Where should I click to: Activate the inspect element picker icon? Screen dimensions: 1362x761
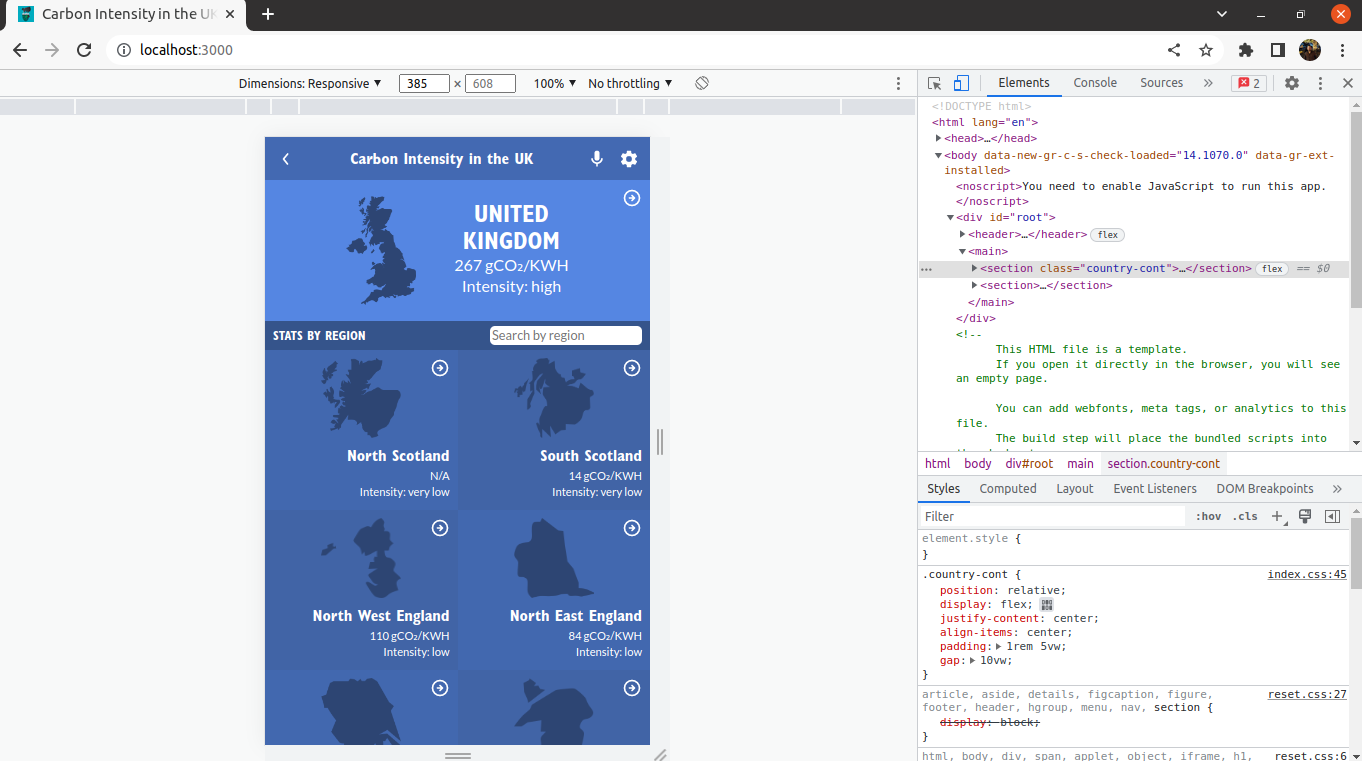tap(934, 83)
